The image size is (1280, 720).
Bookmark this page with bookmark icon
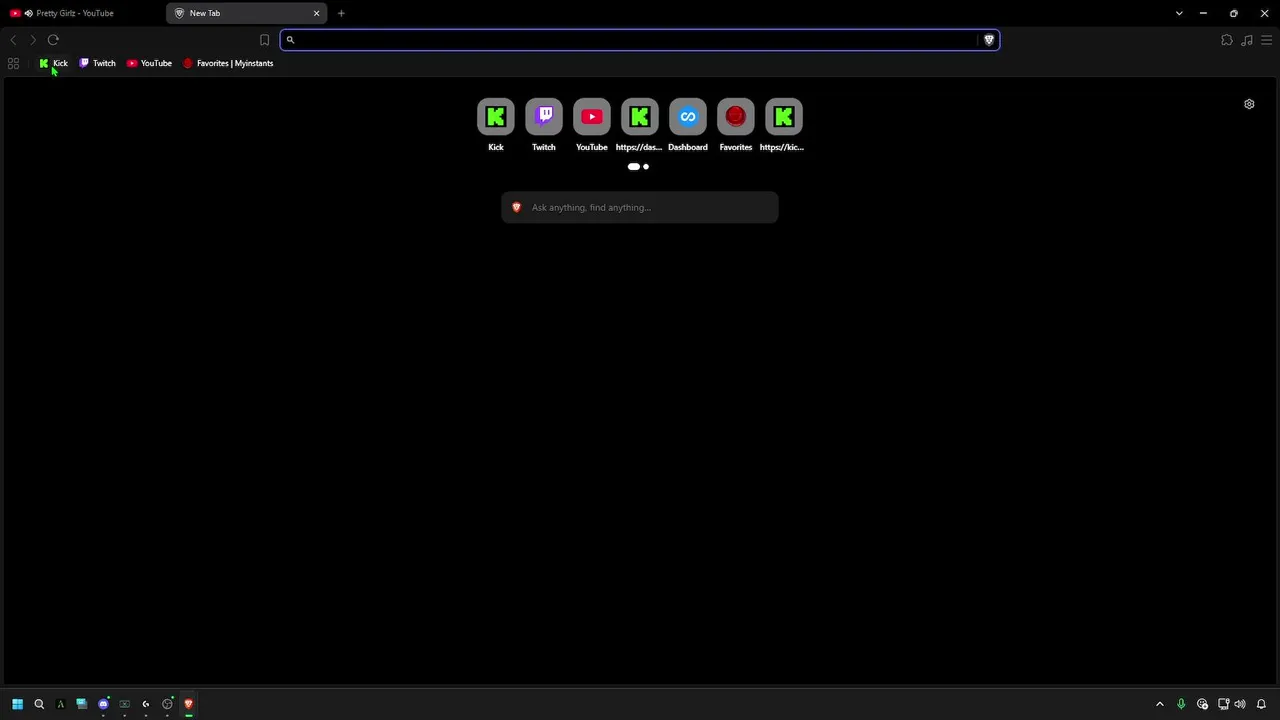pyautogui.click(x=264, y=40)
